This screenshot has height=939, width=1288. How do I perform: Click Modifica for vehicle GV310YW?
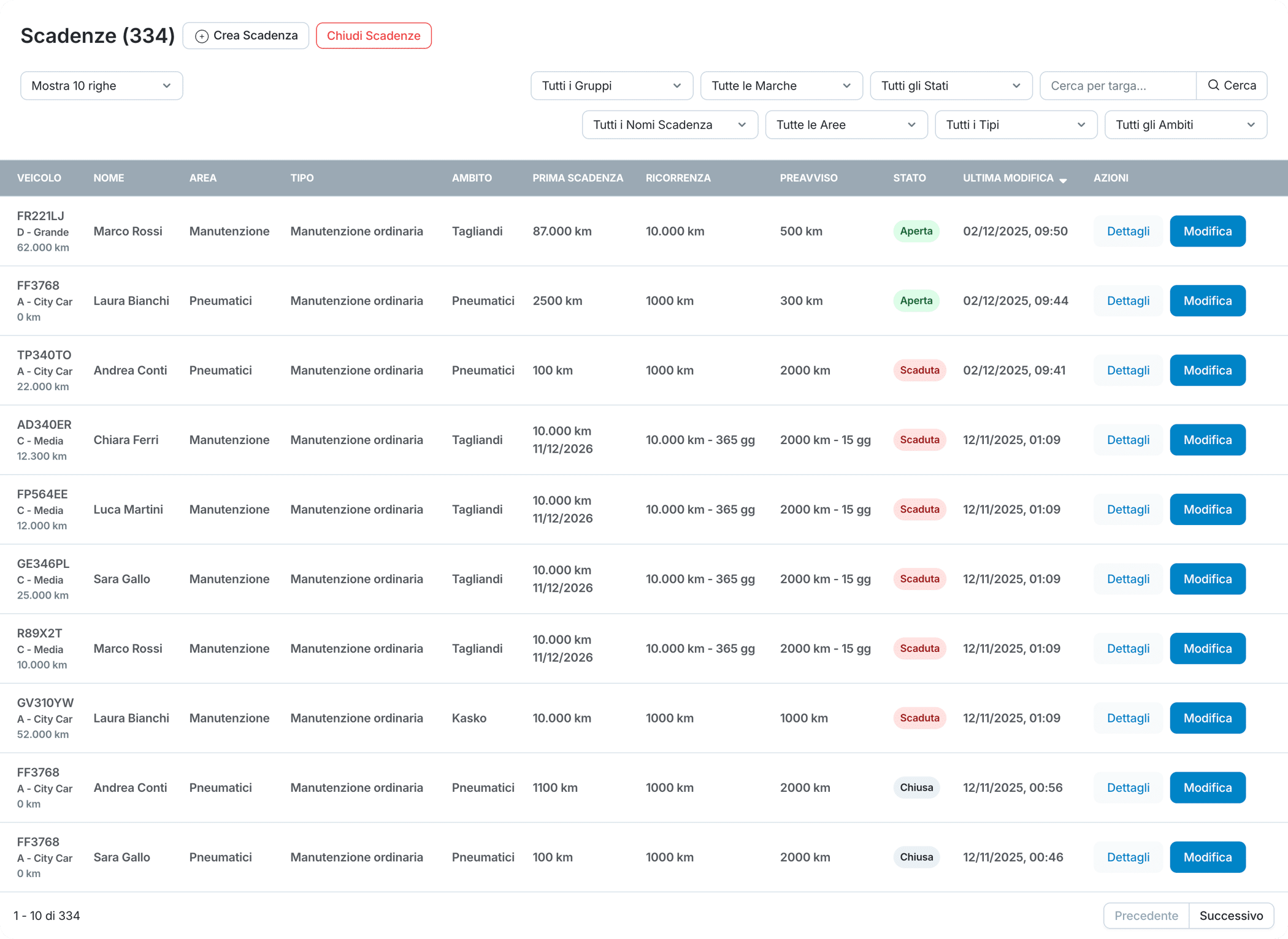click(1207, 718)
